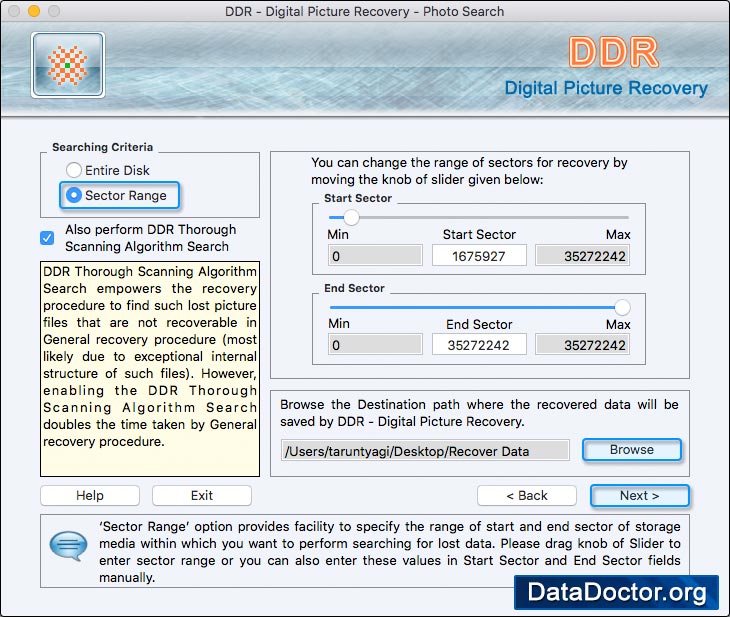The width and height of the screenshot is (730, 617).
Task: Click the destination path field
Action: 425,451
